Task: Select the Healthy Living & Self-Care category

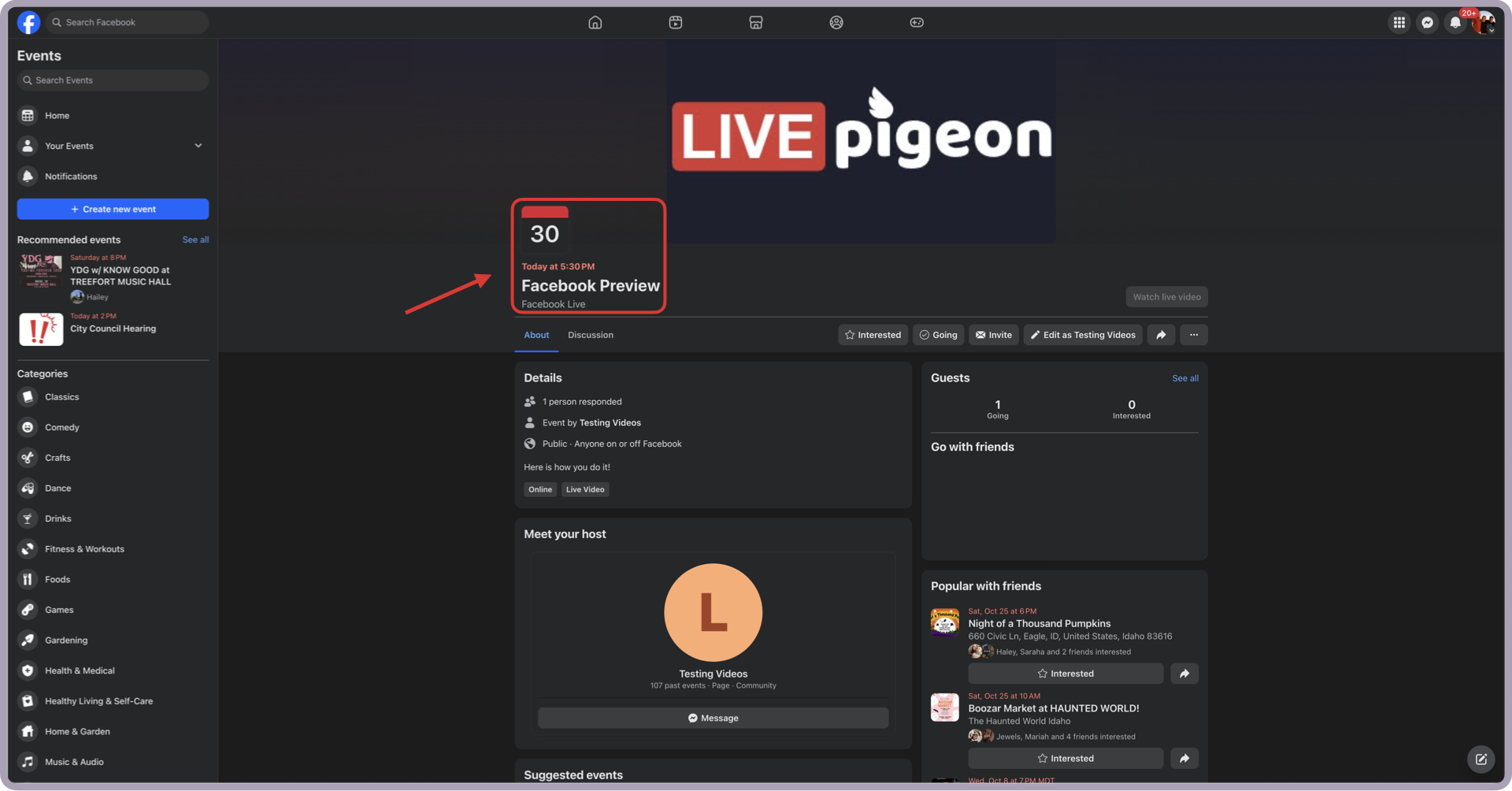Action: click(x=113, y=701)
